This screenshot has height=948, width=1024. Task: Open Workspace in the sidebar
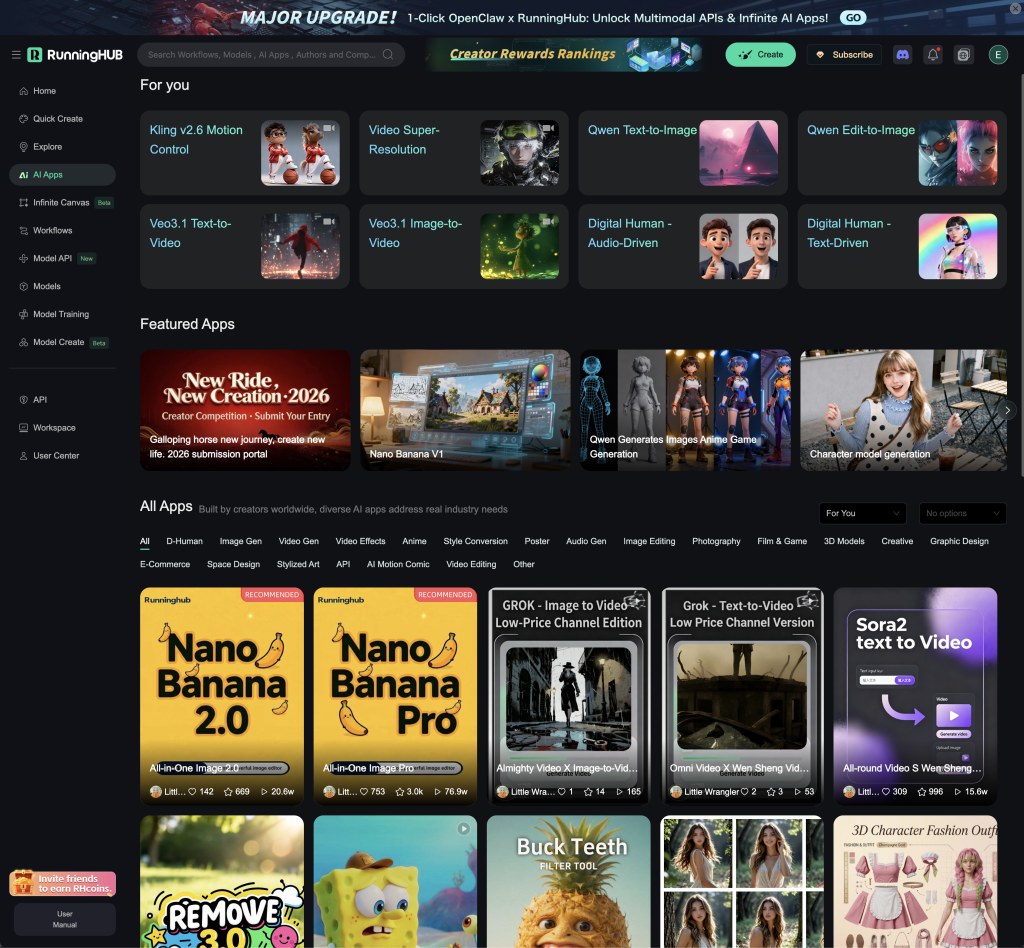[x=62, y=428]
